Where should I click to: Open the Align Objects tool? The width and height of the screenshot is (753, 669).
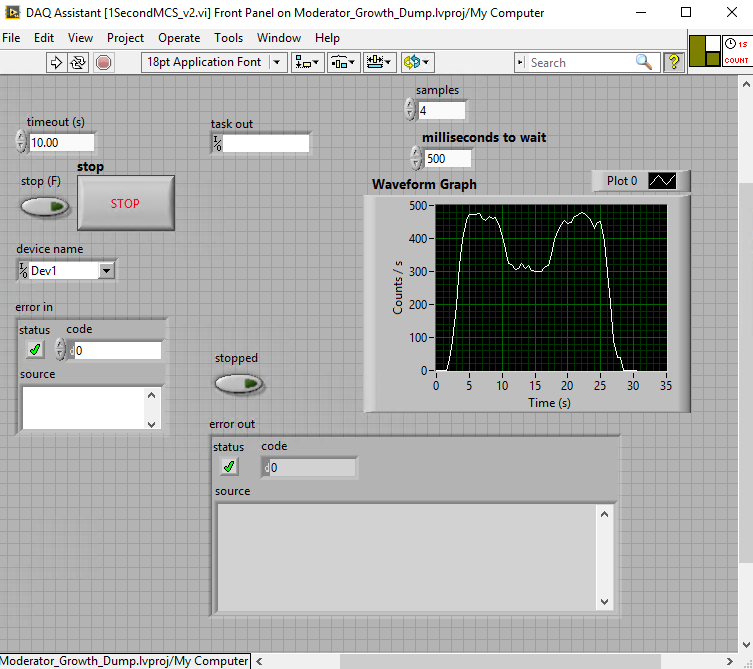pos(306,62)
